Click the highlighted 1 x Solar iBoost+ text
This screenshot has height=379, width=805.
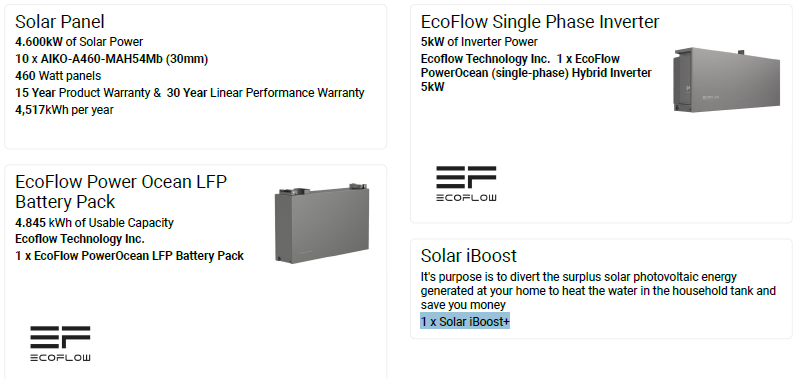[465, 321]
